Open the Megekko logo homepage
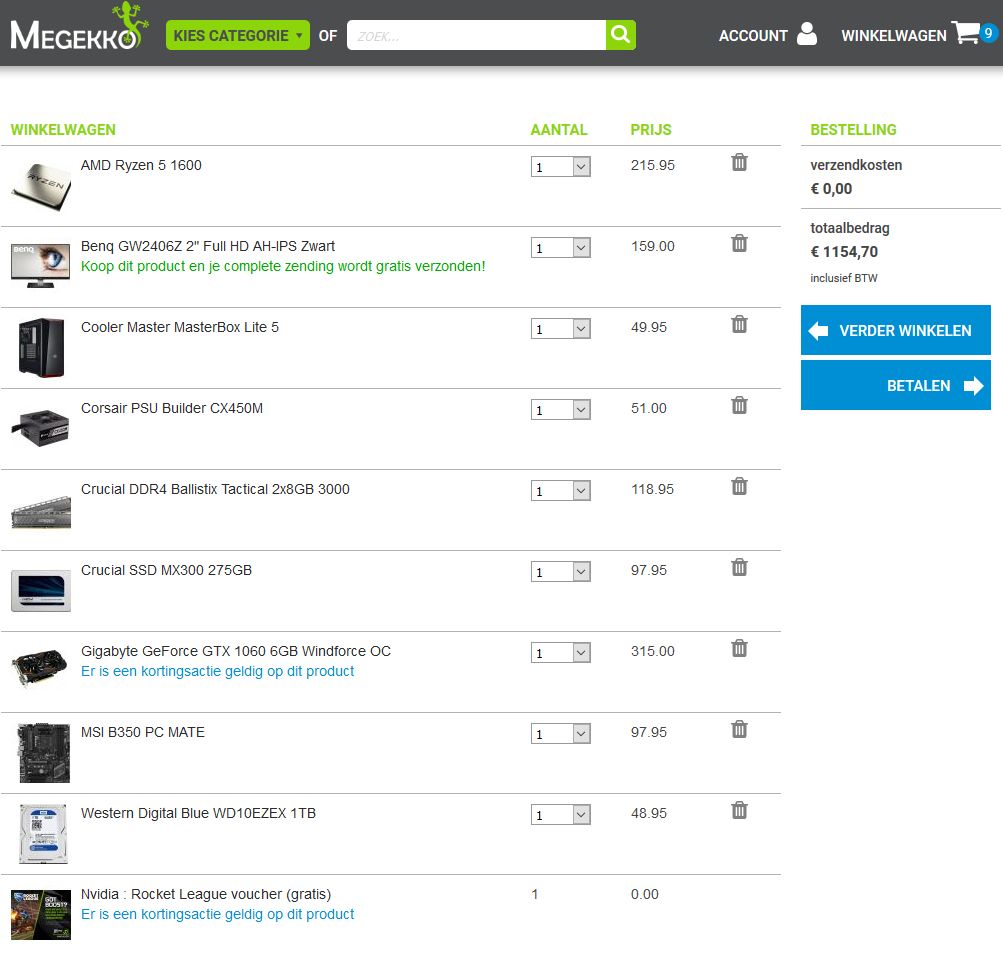 point(79,27)
